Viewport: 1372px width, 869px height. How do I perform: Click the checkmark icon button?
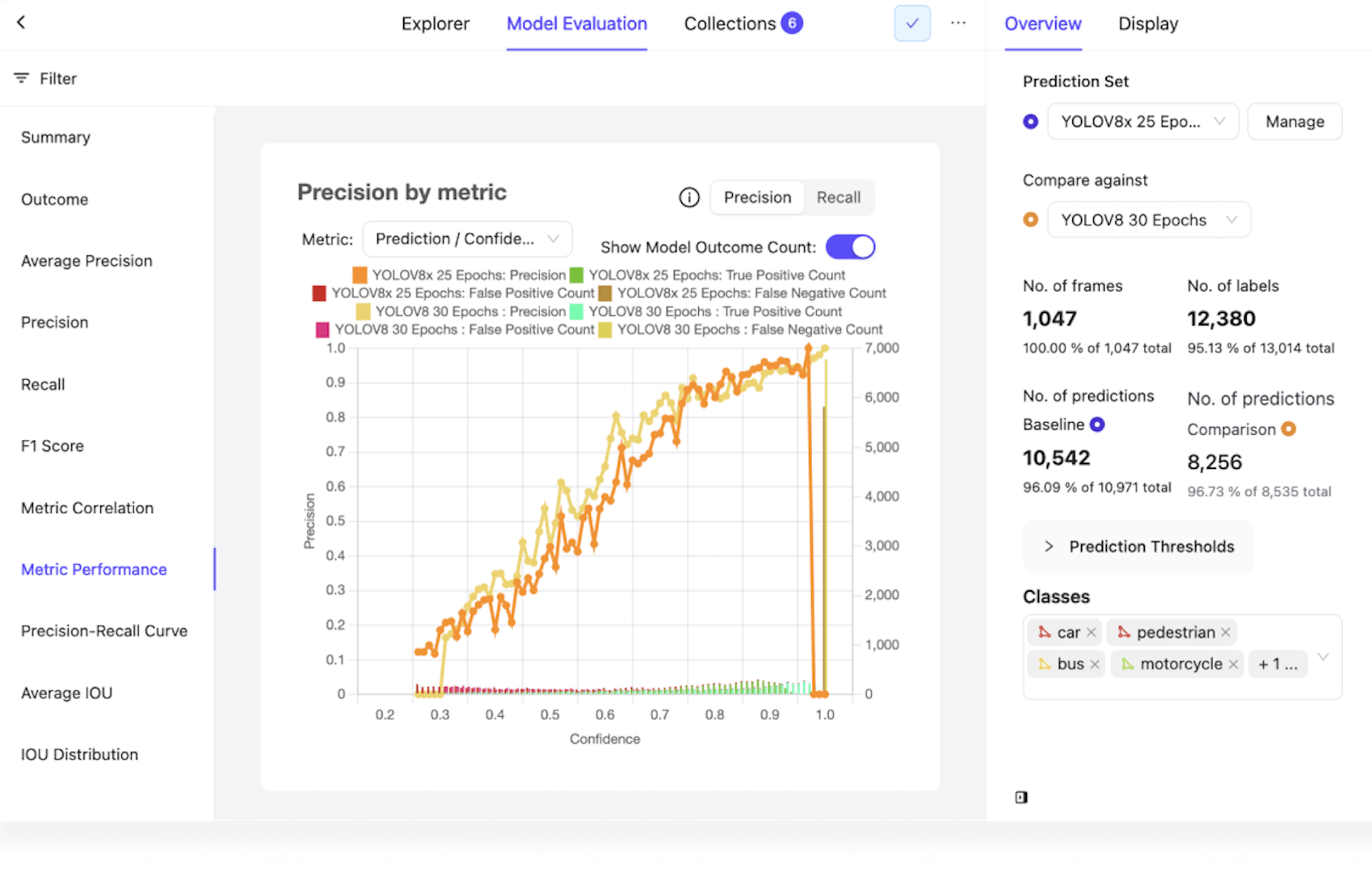point(911,23)
